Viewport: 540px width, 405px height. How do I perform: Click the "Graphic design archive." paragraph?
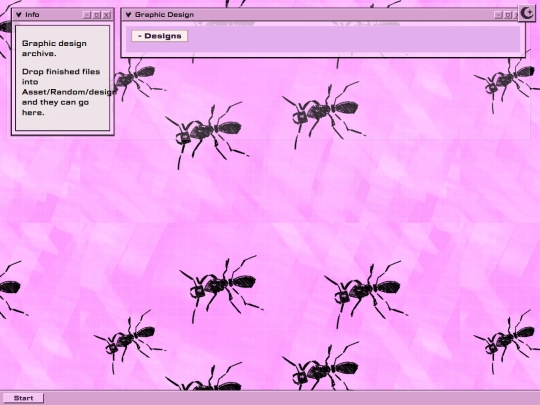[x=54, y=49]
